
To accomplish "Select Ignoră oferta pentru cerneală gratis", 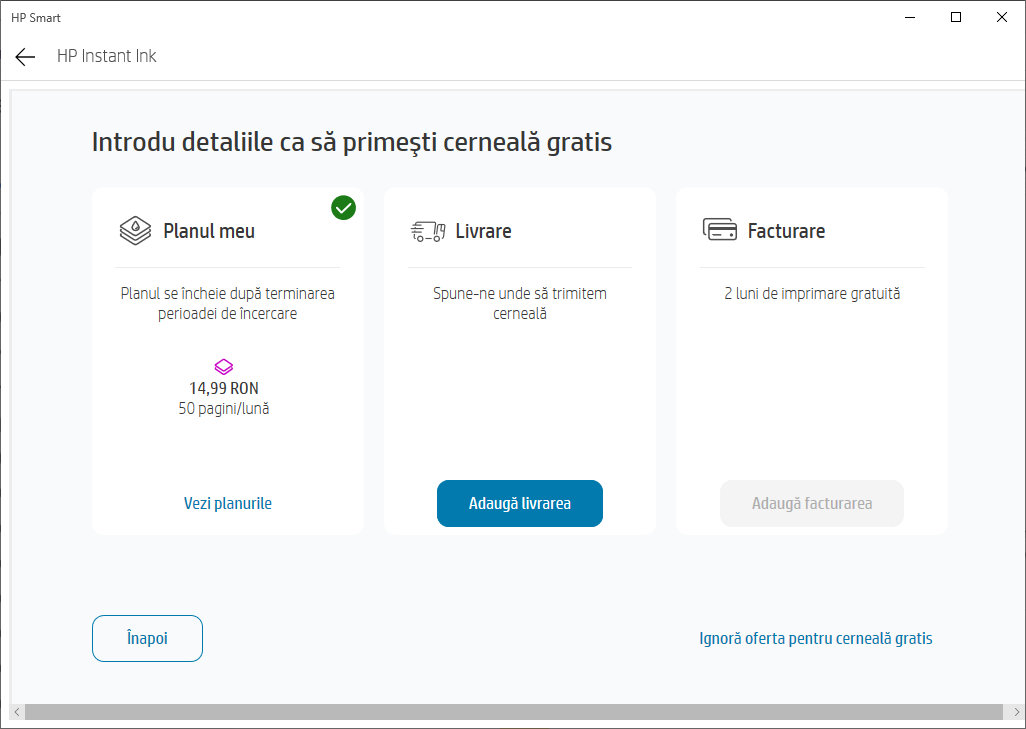I will [x=816, y=638].
